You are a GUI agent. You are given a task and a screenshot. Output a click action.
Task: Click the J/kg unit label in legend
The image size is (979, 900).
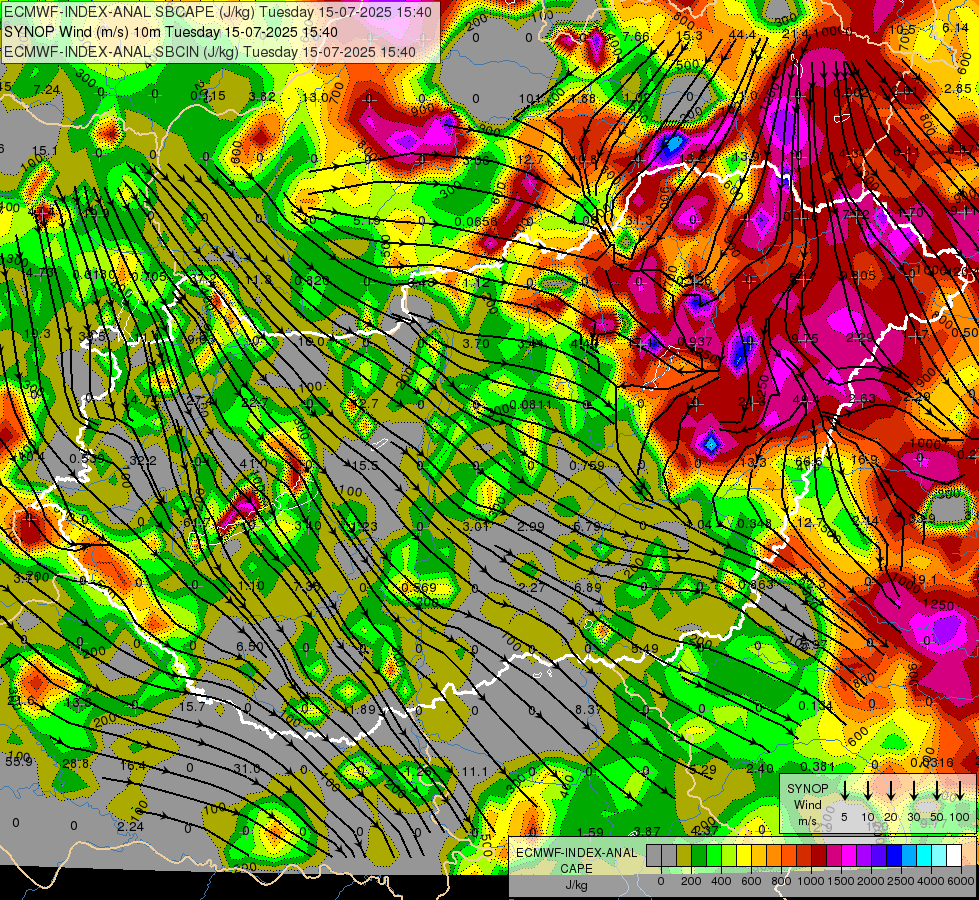click(576, 884)
